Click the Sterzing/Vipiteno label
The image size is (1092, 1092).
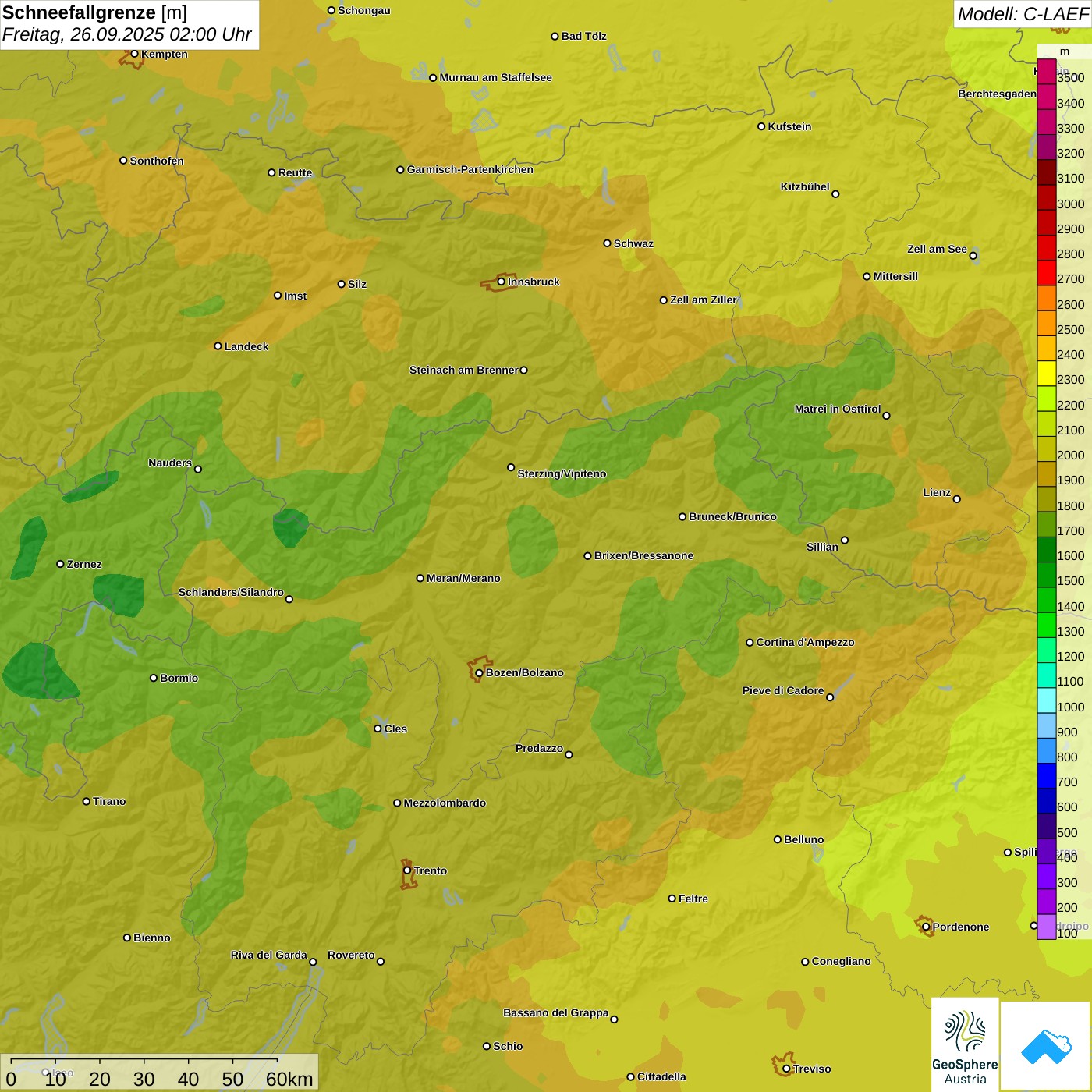coord(562,473)
